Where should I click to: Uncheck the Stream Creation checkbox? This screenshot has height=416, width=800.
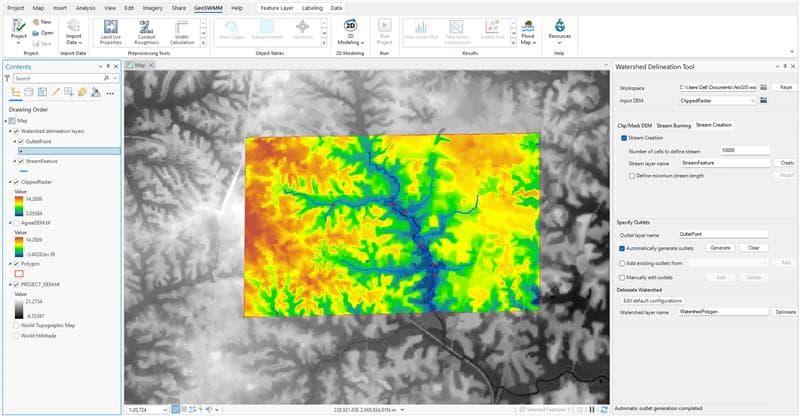623,137
